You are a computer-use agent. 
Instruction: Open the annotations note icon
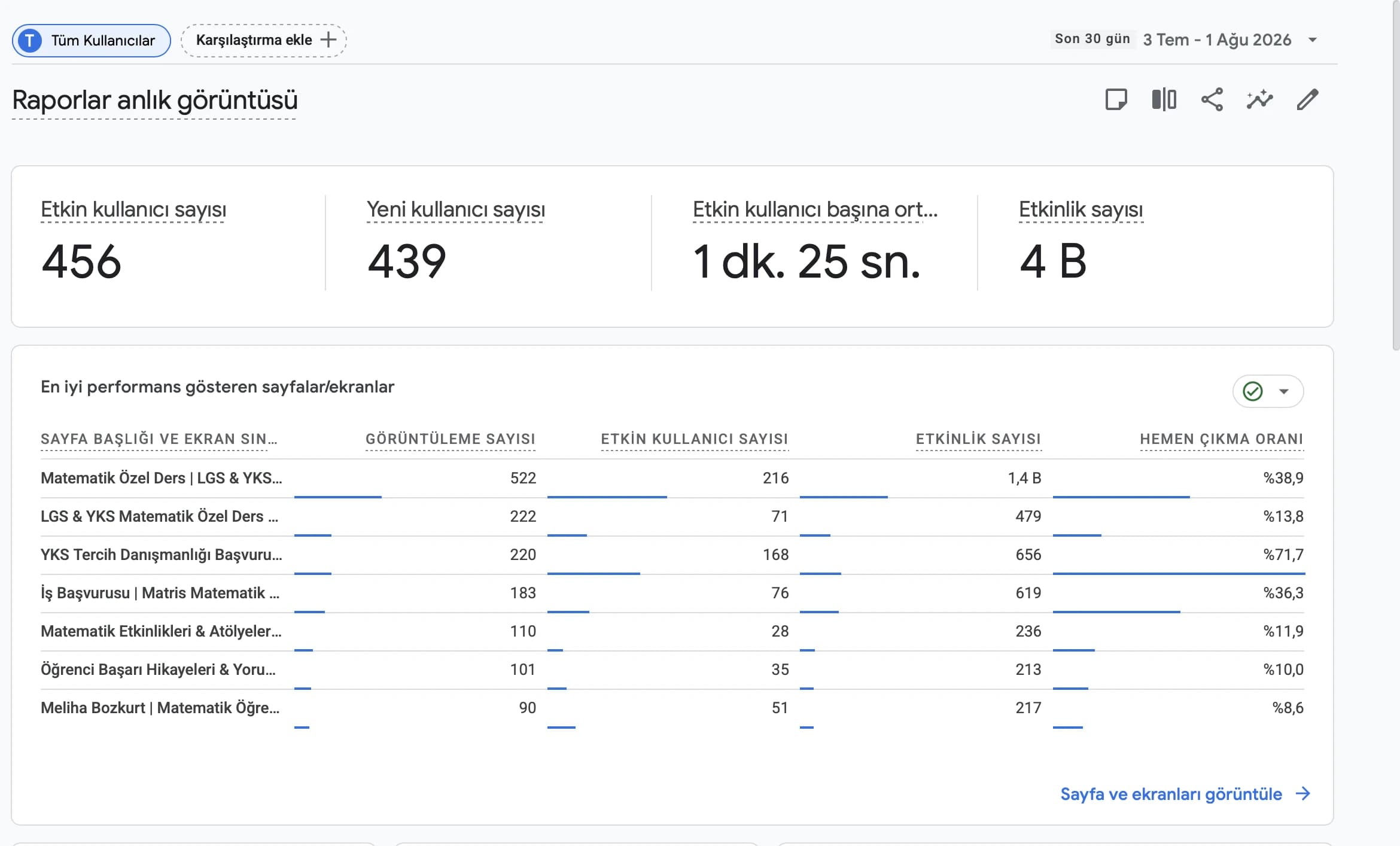tap(1116, 99)
